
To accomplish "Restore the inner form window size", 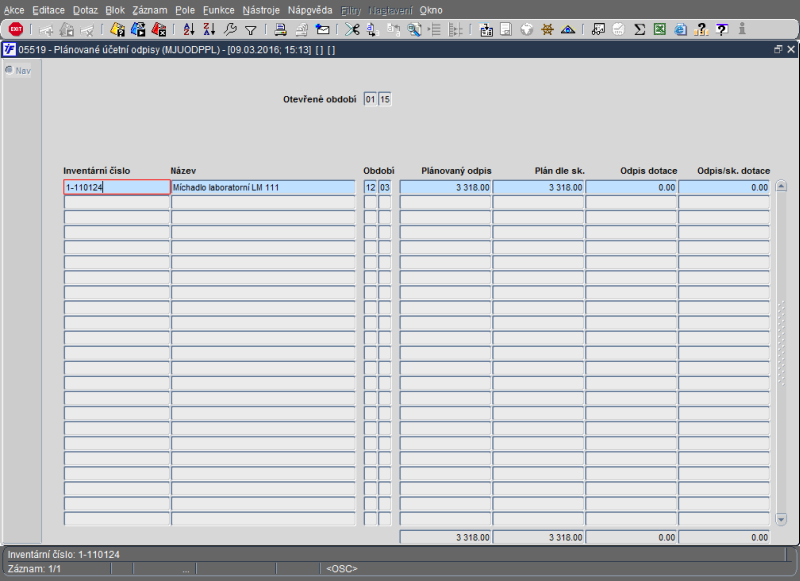I will [778, 49].
